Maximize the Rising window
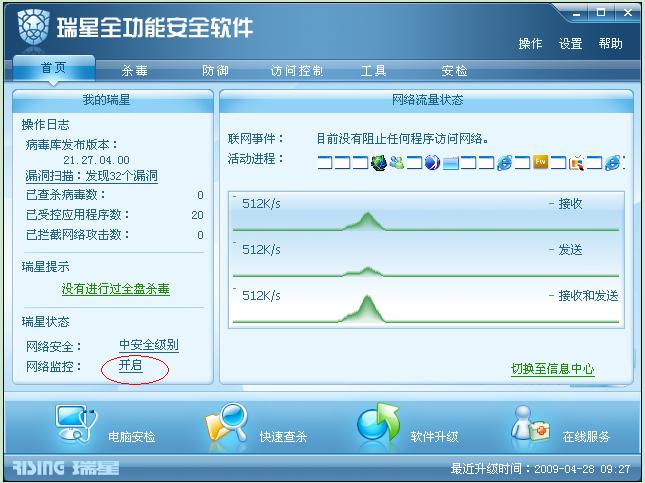The height and width of the screenshot is (483, 645). pyautogui.click(x=601, y=13)
